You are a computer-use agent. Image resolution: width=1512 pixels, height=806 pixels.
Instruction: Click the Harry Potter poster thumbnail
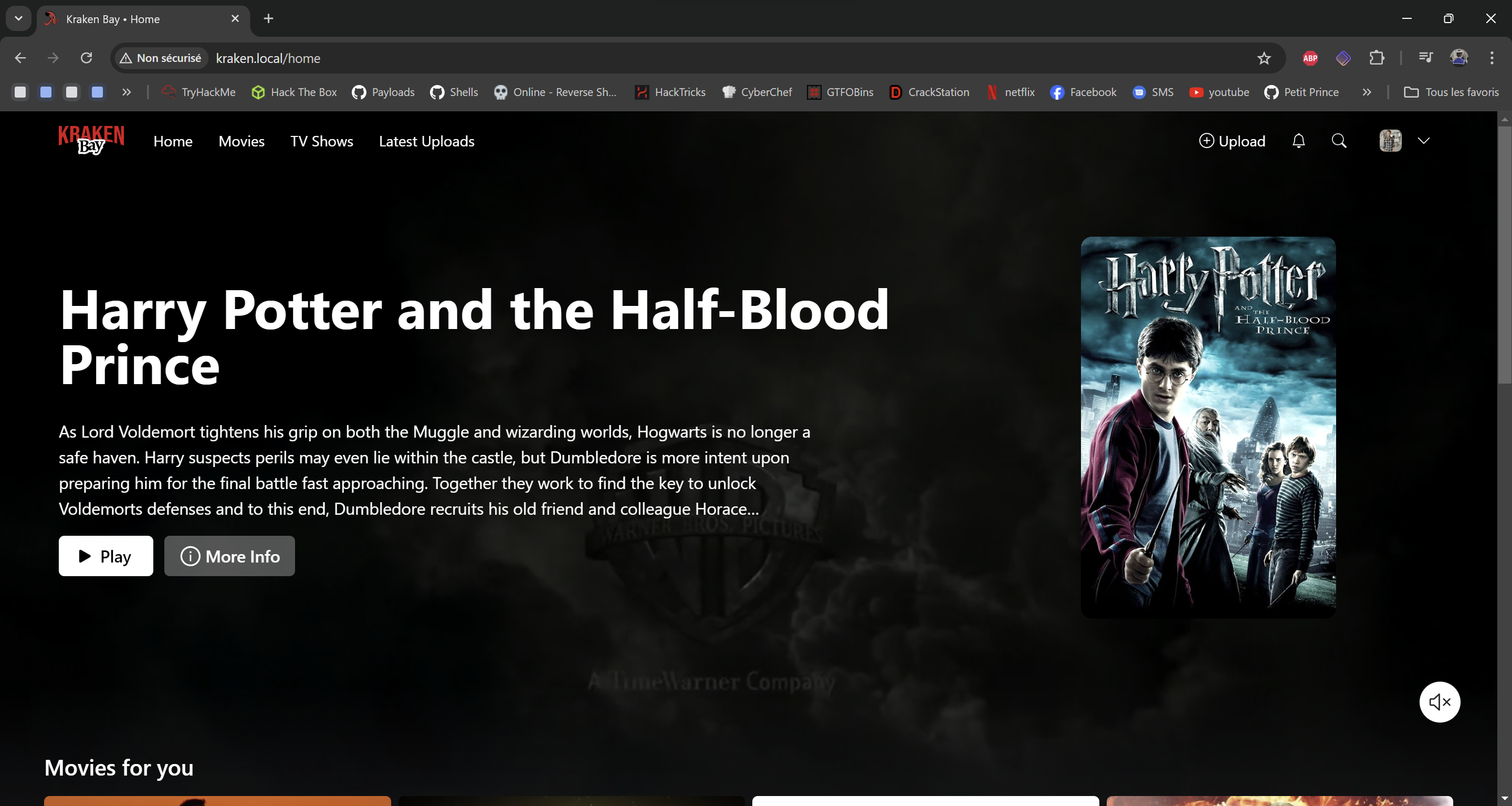[x=1208, y=427]
